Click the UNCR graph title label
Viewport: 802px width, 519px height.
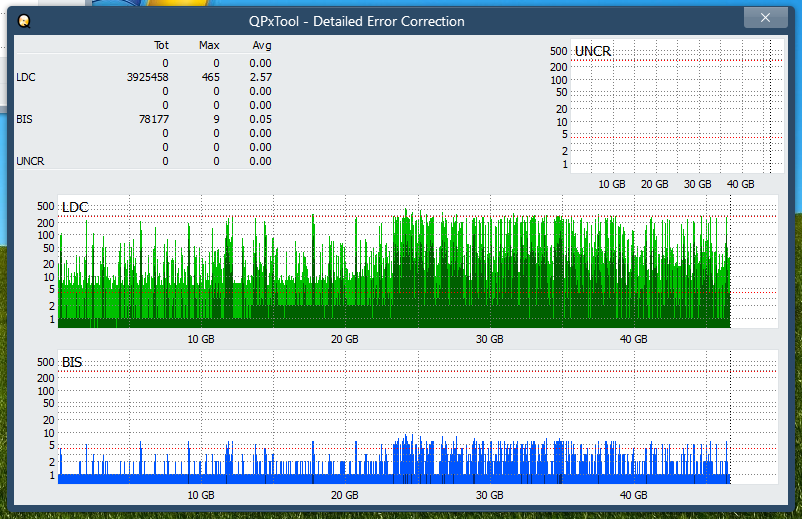pos(593,51)
